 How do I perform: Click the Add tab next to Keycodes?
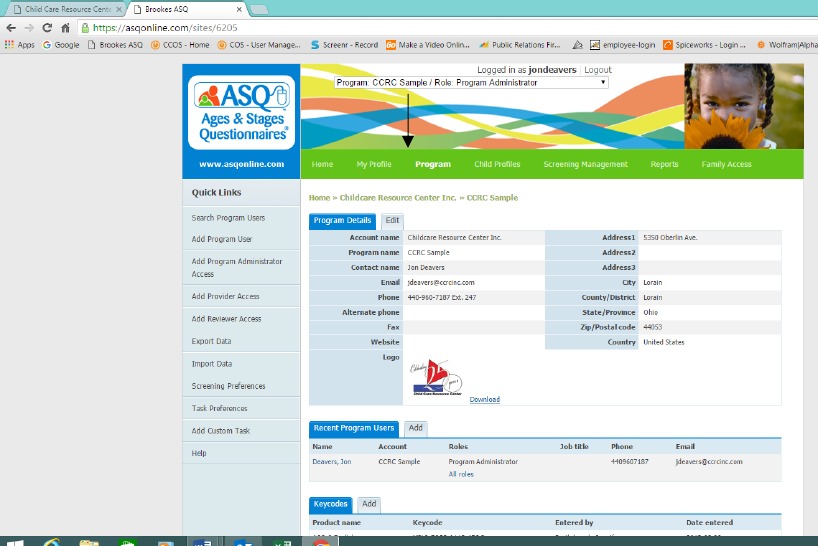(369, 505)
